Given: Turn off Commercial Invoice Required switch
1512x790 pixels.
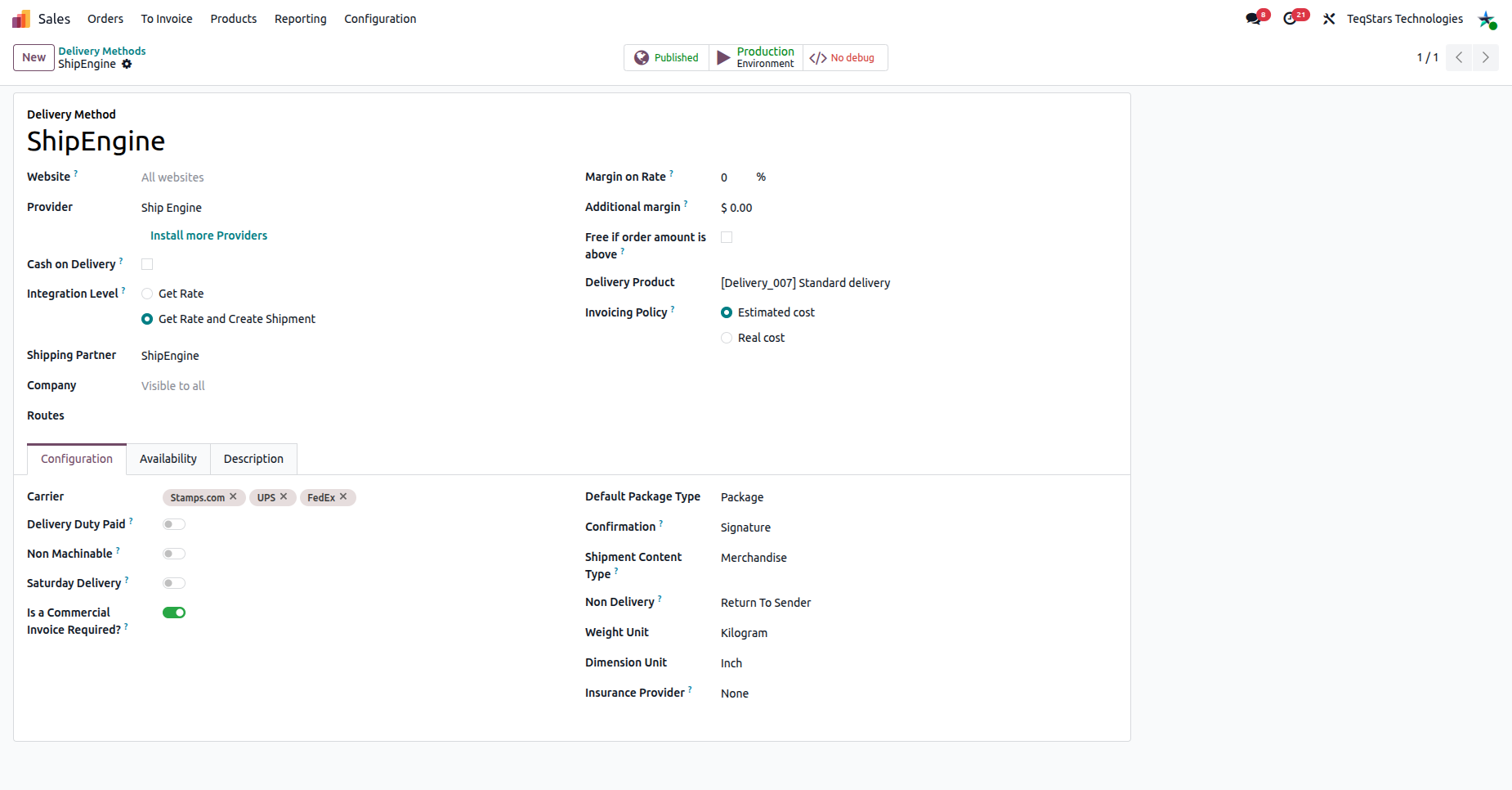Looking at the screenshot, I should (174, 613).
